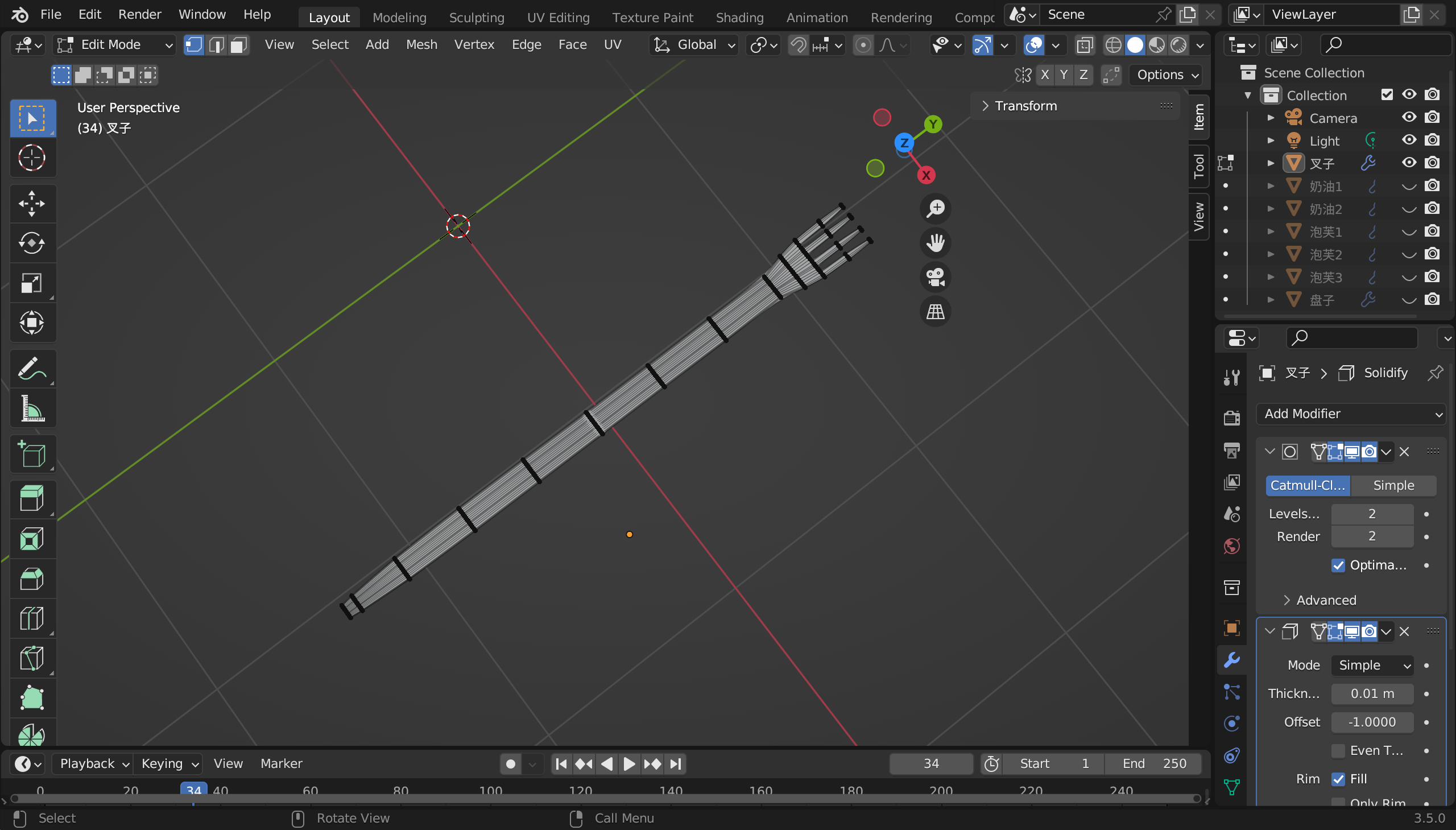
Task: Toggle X-ray display mode
Action: pos(1085,44)
